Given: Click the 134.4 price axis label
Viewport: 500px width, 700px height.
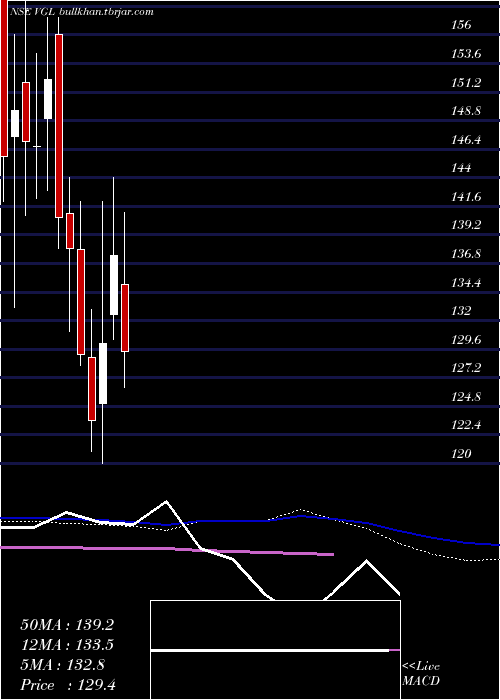Looking at the screenshot, I should point(467,282).
